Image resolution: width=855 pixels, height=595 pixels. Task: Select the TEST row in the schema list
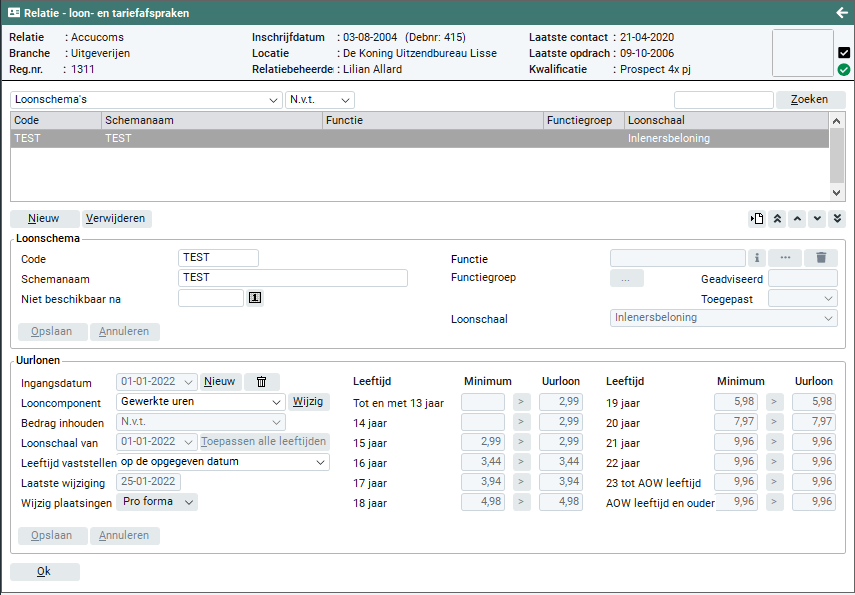click(x=420, y=139)
